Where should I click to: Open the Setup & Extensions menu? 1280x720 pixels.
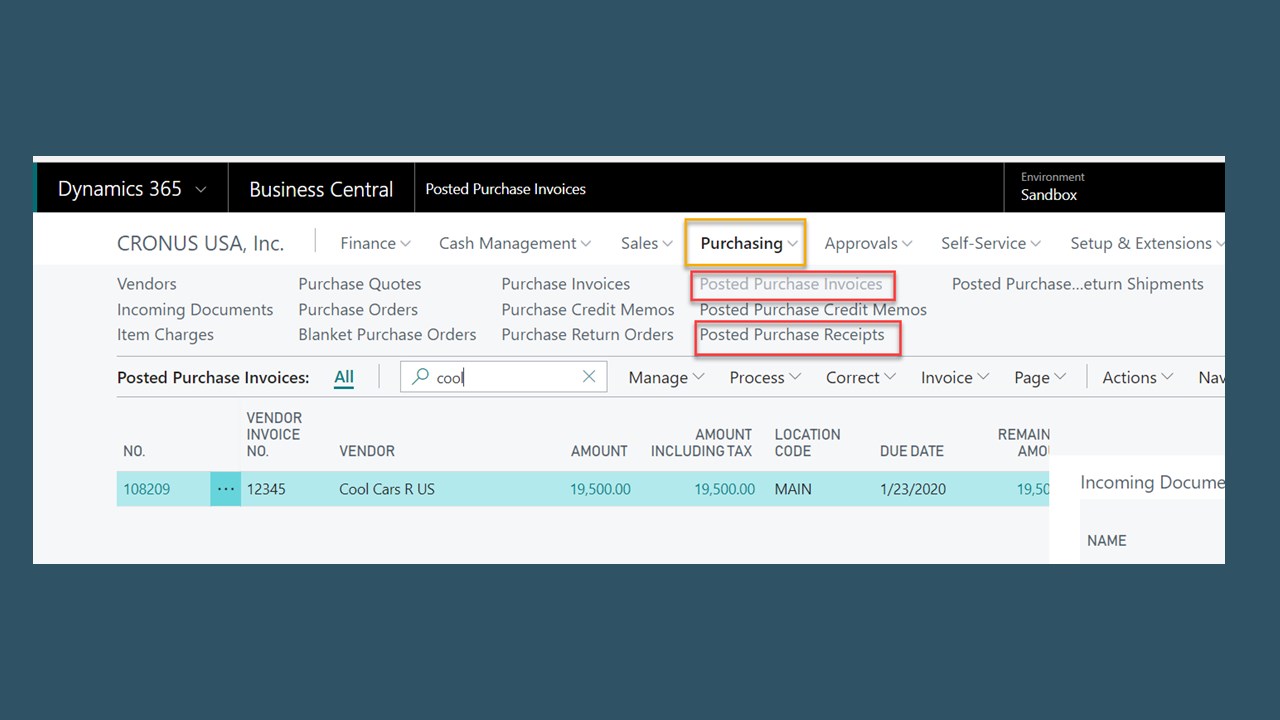pos(1147,243)
